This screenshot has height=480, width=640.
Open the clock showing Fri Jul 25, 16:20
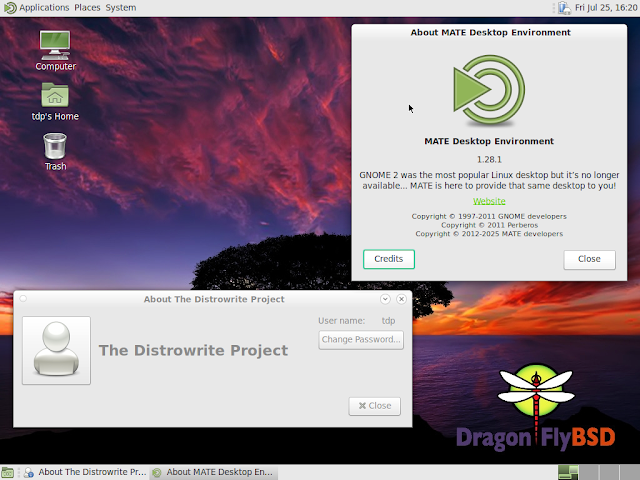[x=606, y=8]
